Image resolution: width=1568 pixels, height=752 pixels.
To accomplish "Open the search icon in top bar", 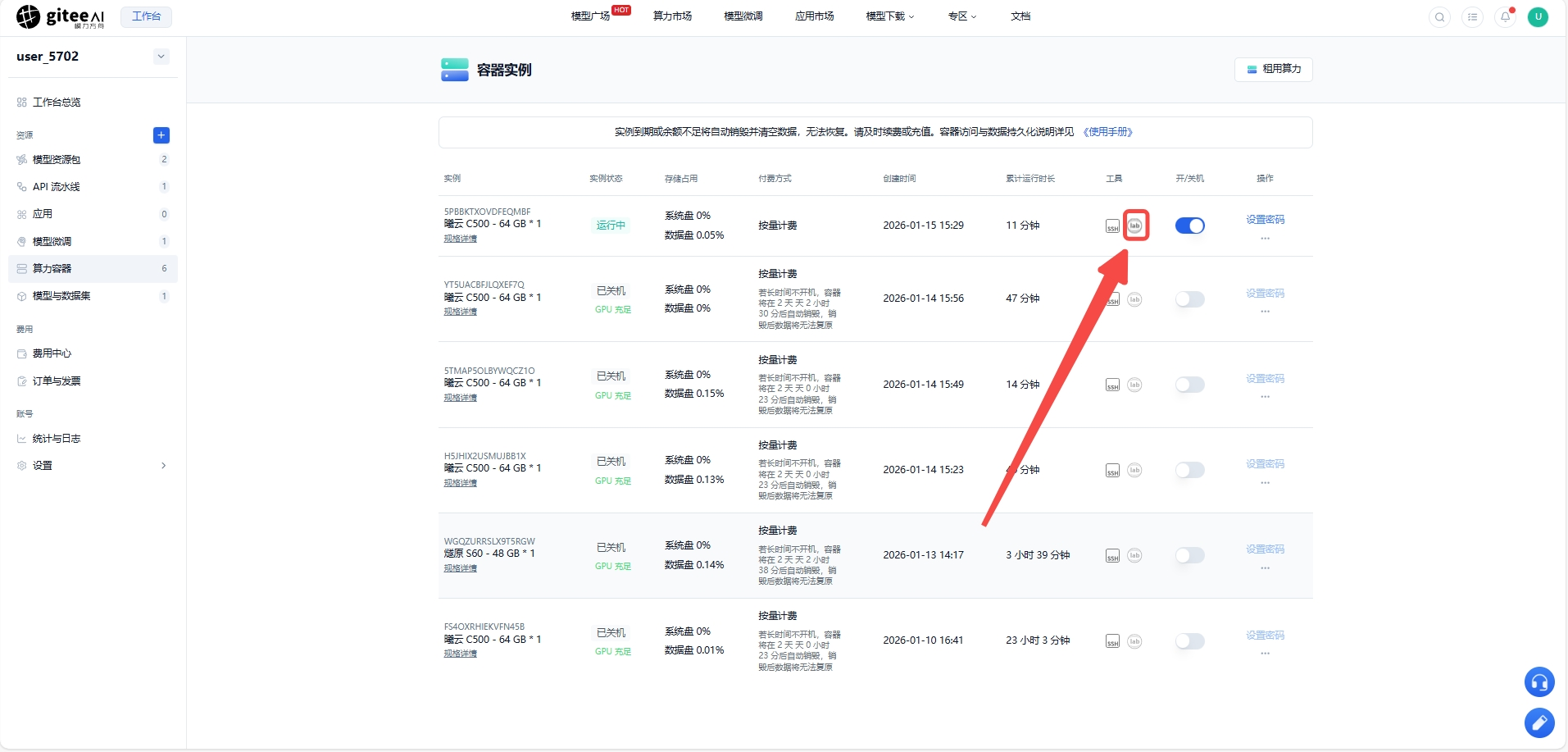I will [x=1439, y=17].
